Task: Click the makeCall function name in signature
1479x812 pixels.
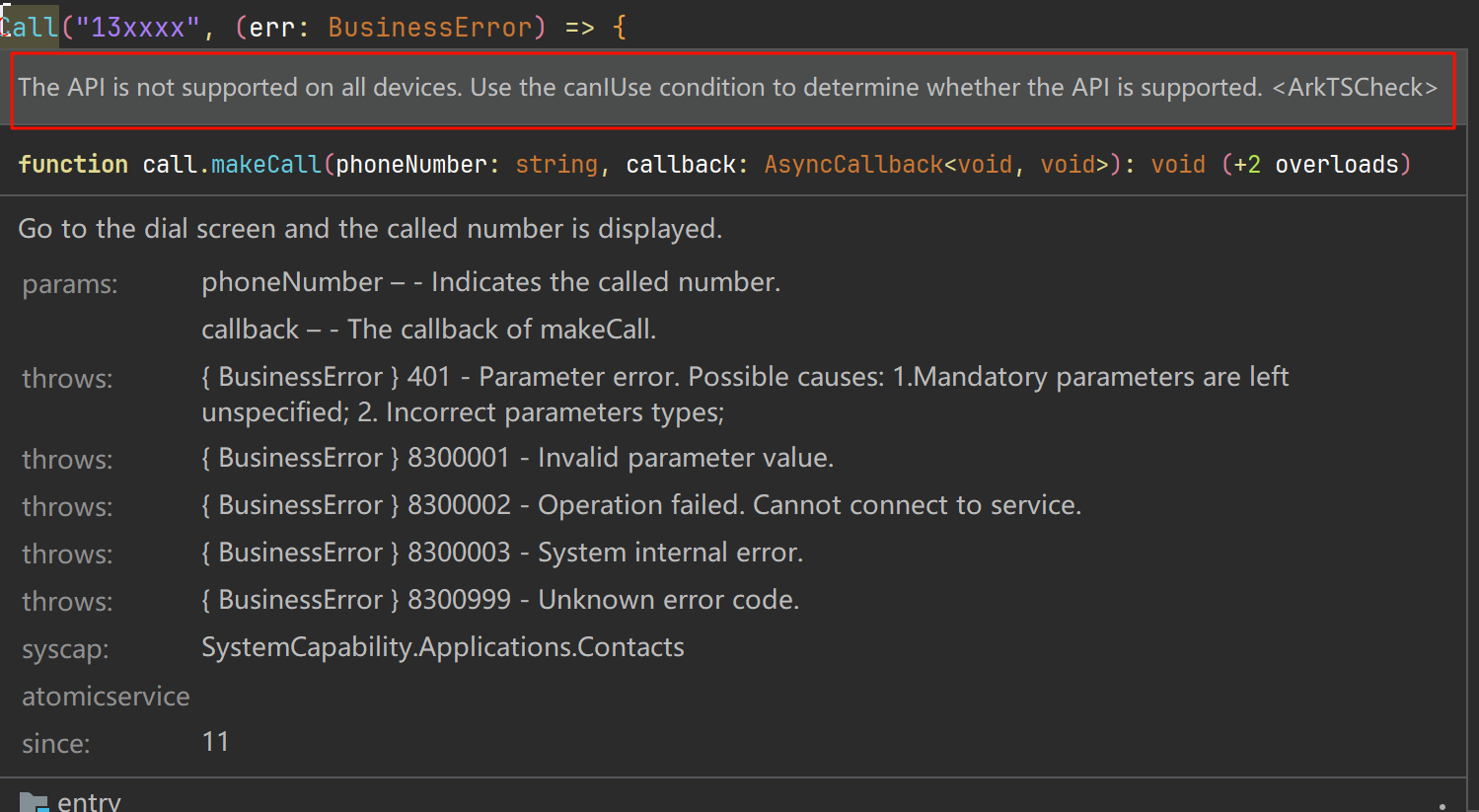Action: pyautogui.click(x=266, y=165)
